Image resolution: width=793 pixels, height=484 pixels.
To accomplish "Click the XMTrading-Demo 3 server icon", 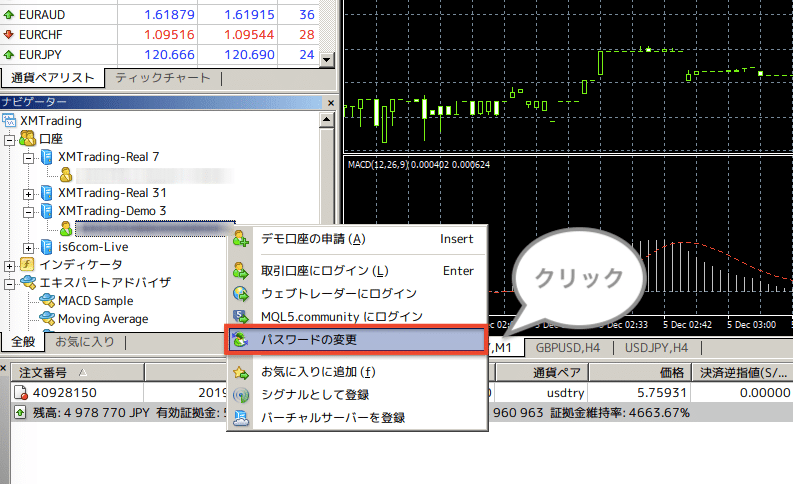I will point(47,211).
